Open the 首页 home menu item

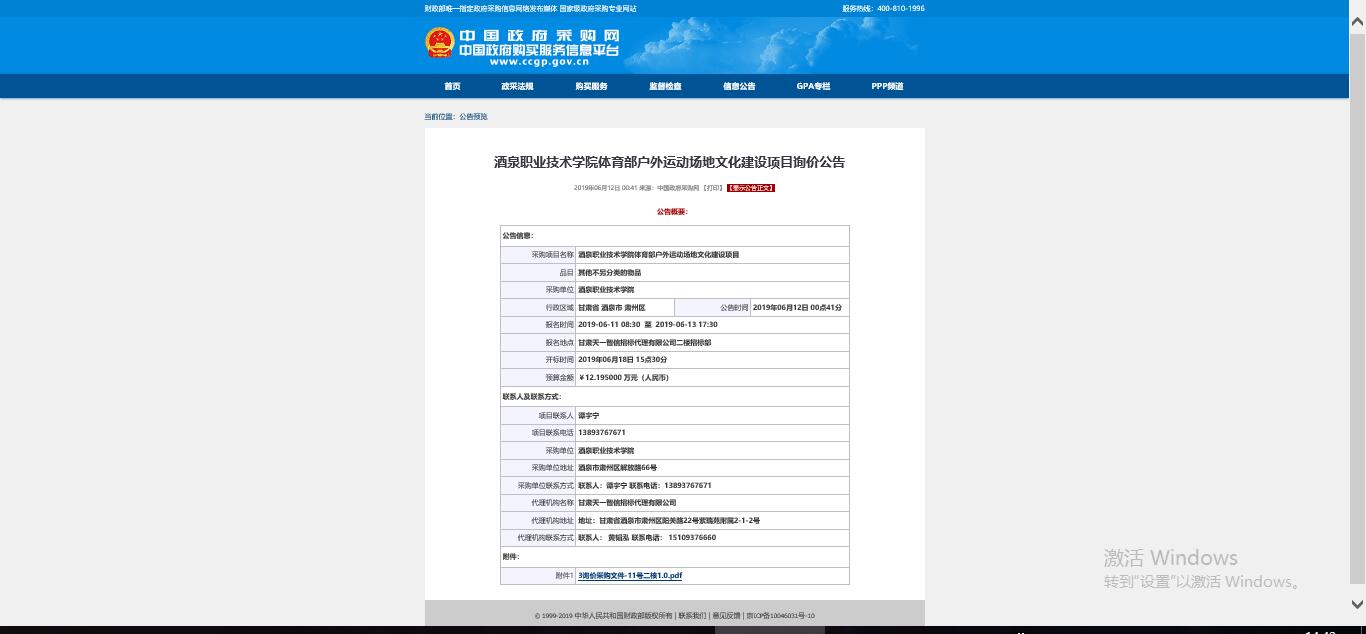click(x=452, y=86)
